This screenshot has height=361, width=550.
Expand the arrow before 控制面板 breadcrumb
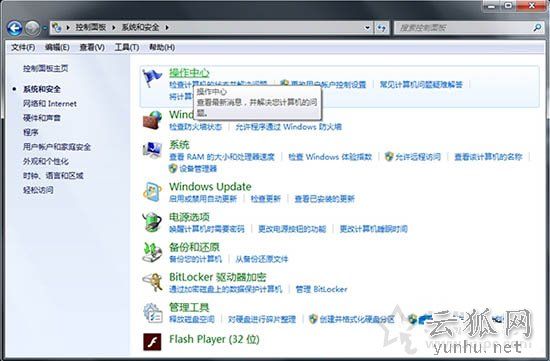click(68, 27)
